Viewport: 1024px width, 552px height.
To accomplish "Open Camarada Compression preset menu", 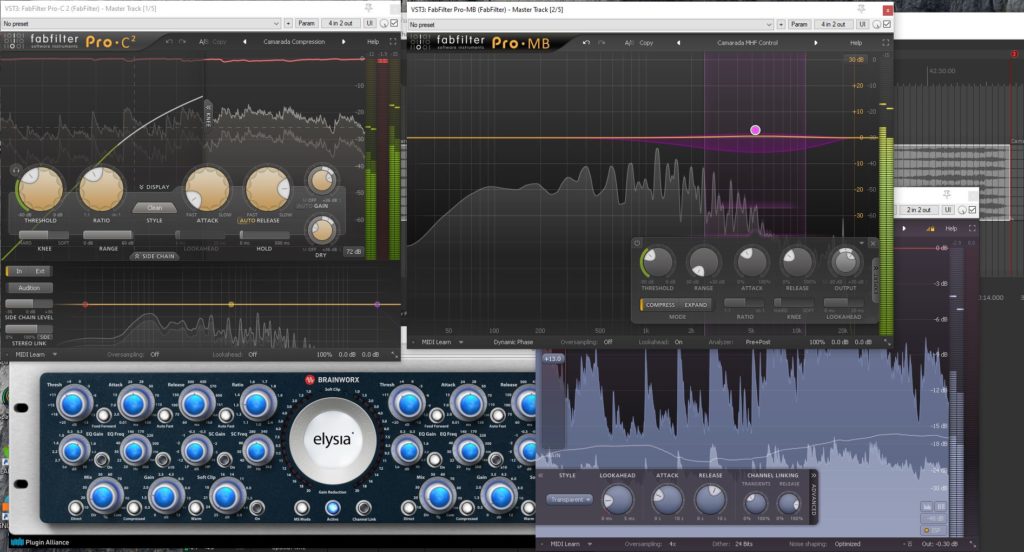I will click(294, 42).
